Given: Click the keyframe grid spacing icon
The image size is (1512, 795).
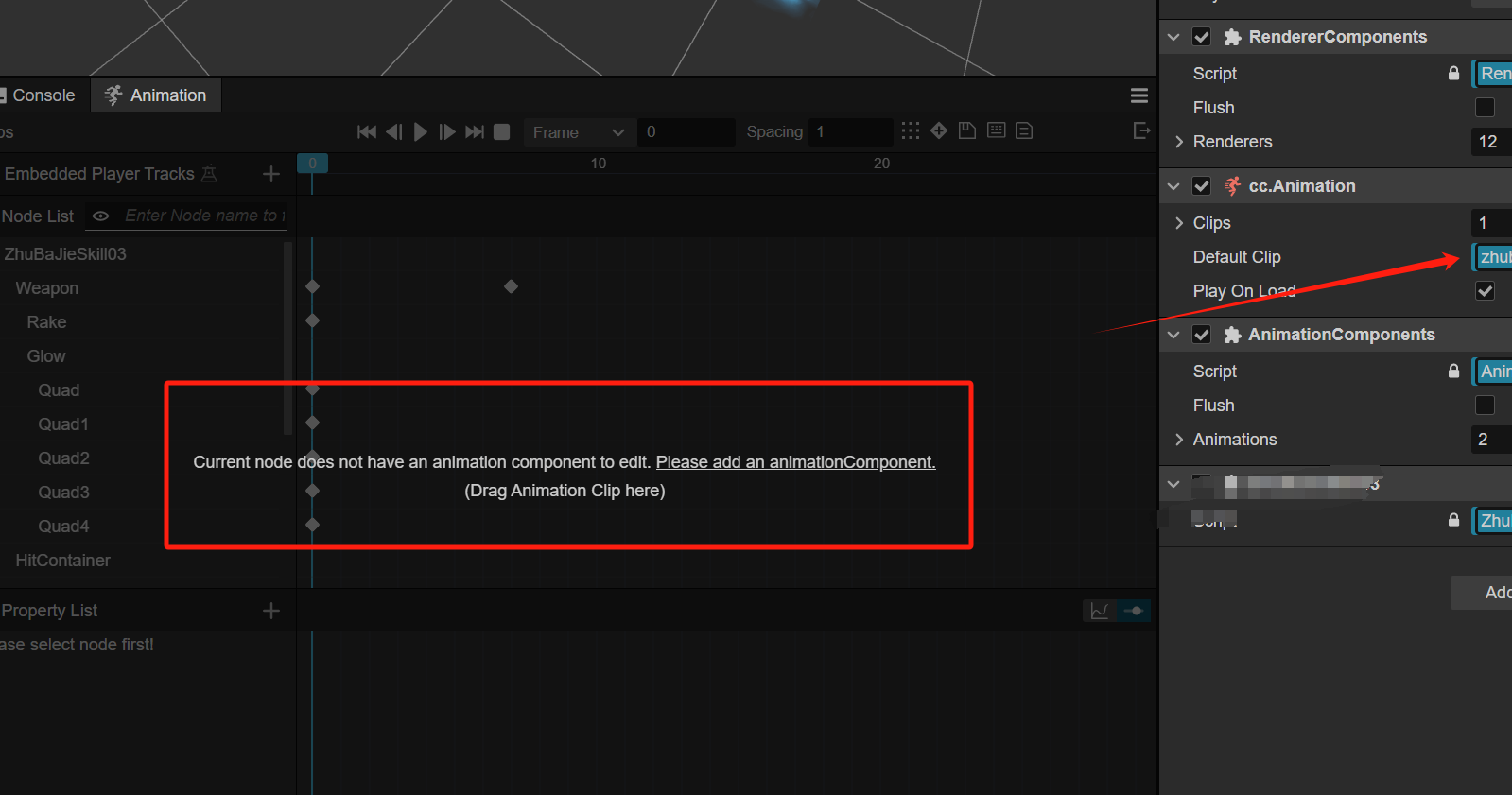Looking at the screenshot, I should coord(911,130).
